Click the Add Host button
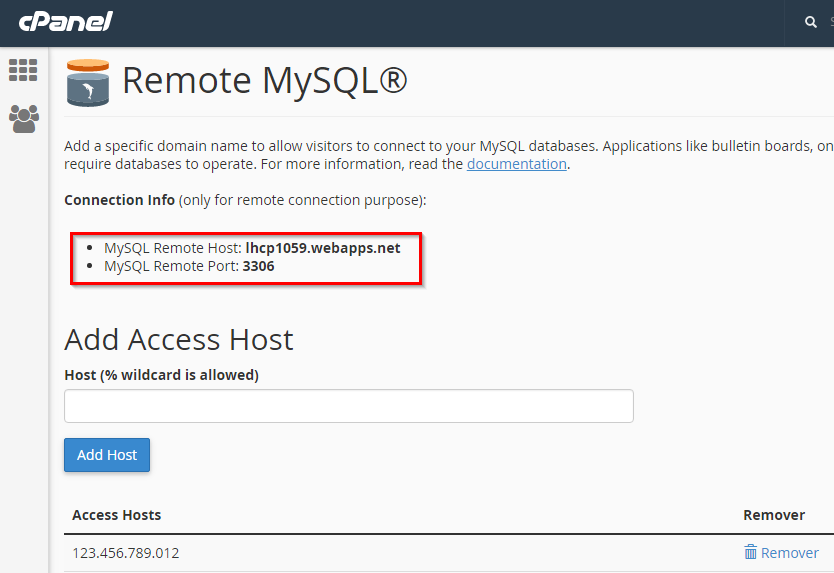 pos(107,455)
